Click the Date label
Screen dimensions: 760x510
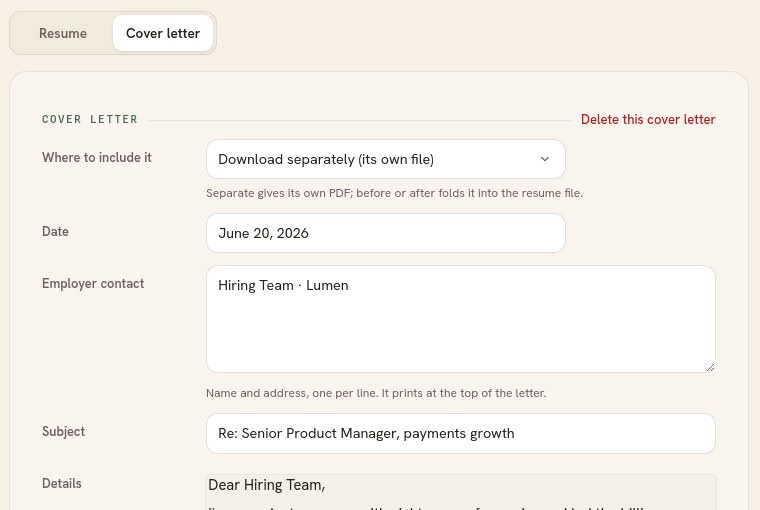55,231
